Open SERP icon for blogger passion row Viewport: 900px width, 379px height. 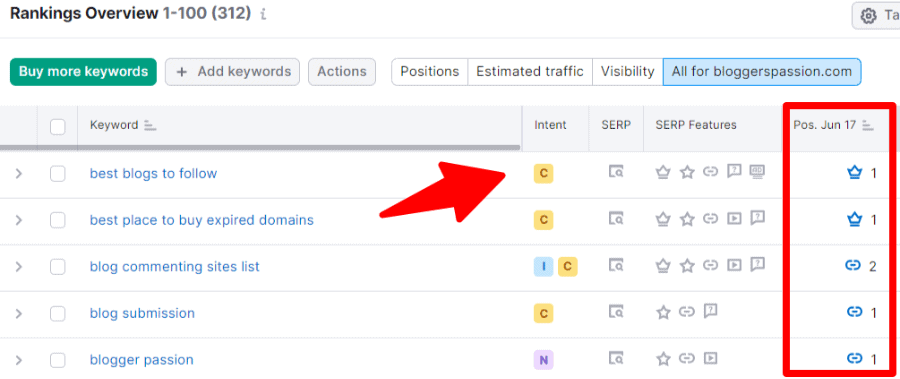click(x=616, y=359)
